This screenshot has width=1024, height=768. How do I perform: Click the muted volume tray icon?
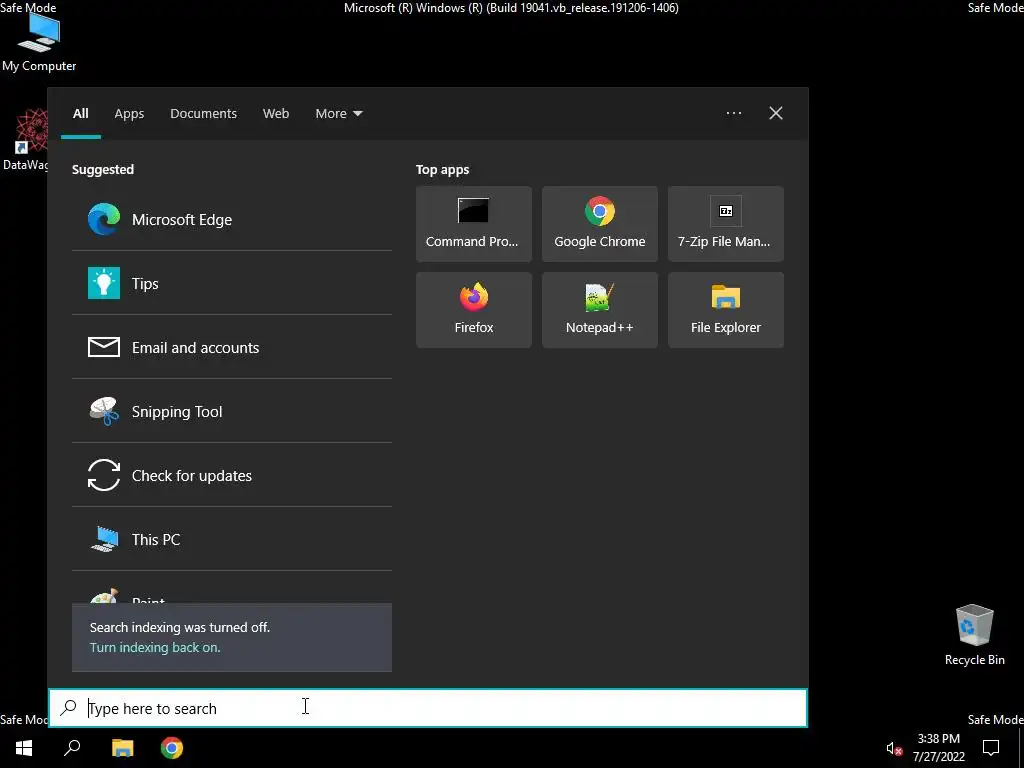click(893, 748)
